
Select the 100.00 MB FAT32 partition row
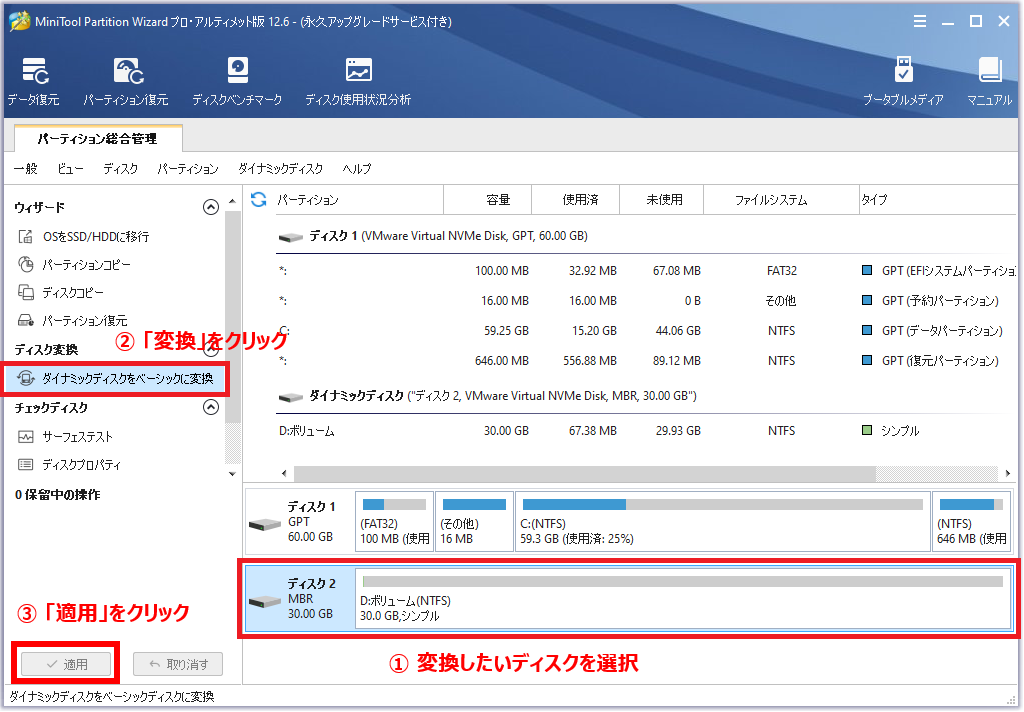pyautogui.click(x=647, y=270)
